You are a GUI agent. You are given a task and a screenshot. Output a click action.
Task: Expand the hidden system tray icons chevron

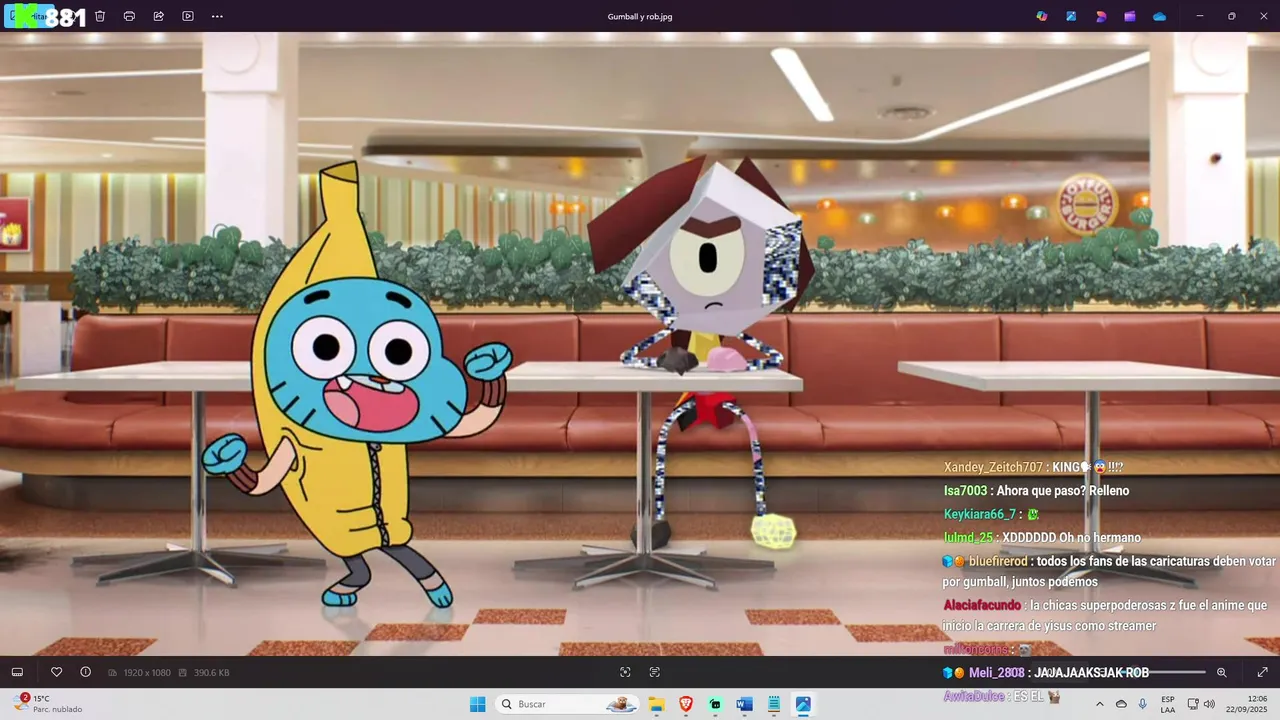tap(1100, 704)
